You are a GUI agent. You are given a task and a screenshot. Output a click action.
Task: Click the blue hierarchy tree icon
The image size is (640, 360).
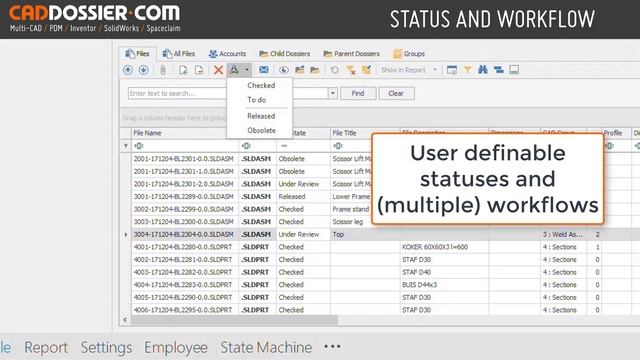[498, 70]
